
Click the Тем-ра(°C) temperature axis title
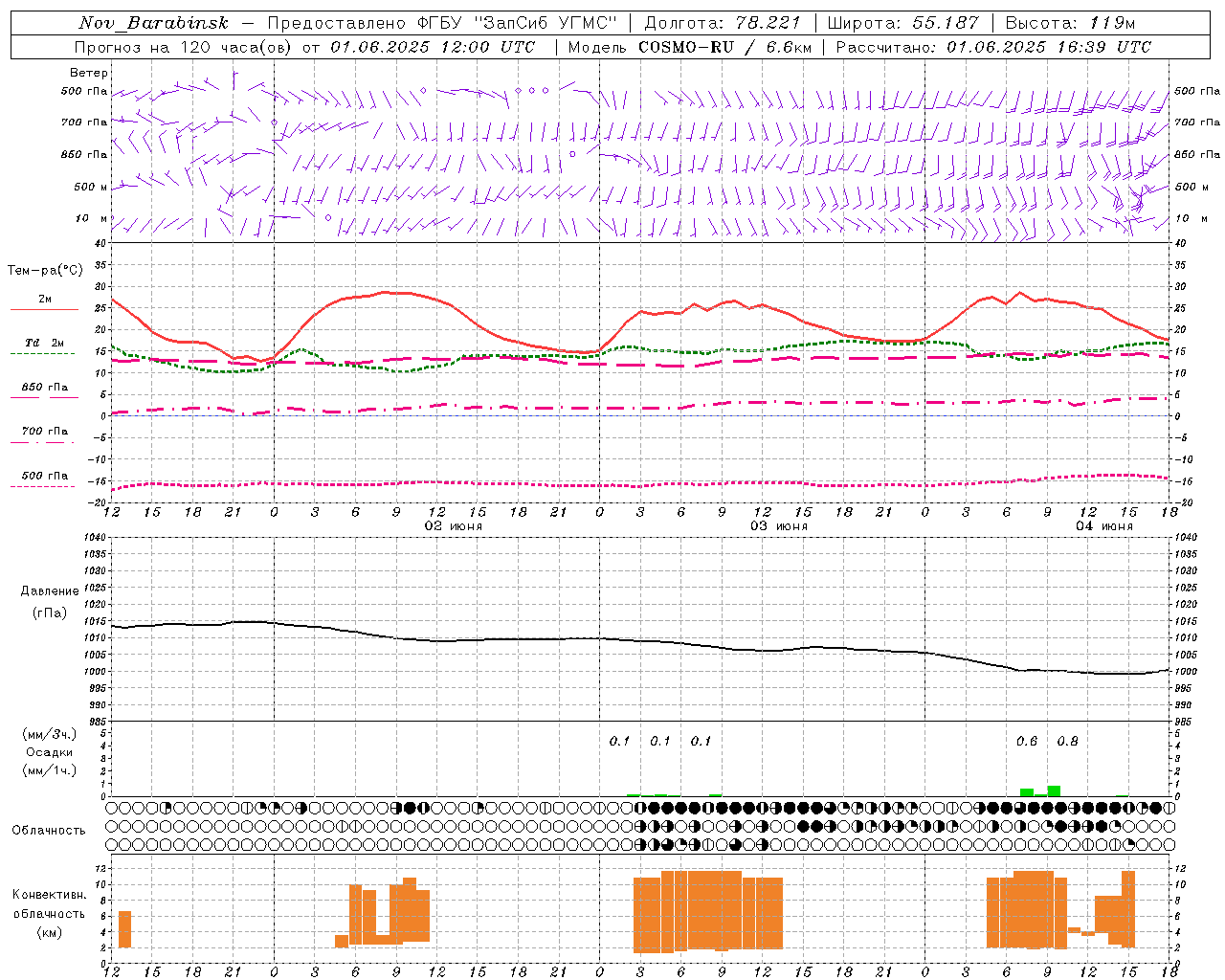click(x=45, y=271)
